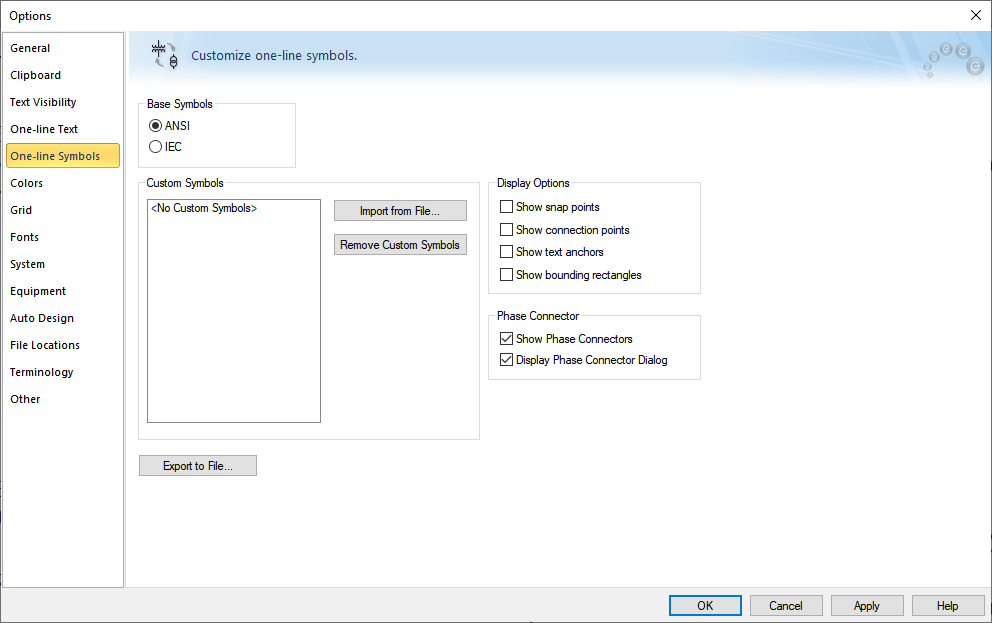Select the ANSI base symbols option
The height and width of the screenshot is (623, 992).
155,126
